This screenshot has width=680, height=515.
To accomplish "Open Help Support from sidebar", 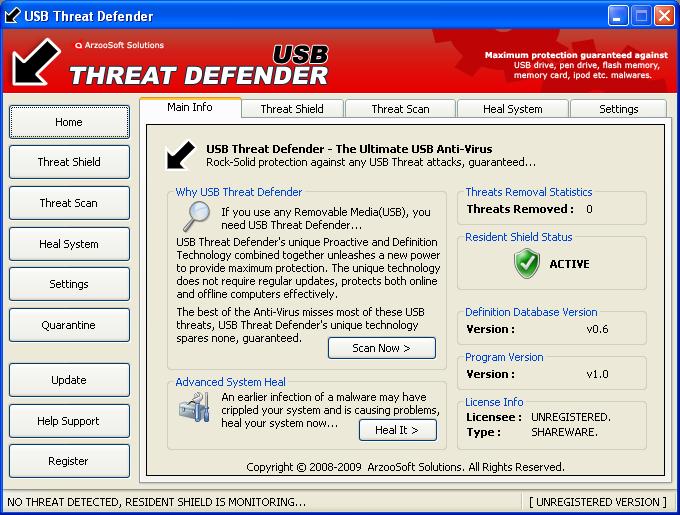I will [x=69, y=421].
